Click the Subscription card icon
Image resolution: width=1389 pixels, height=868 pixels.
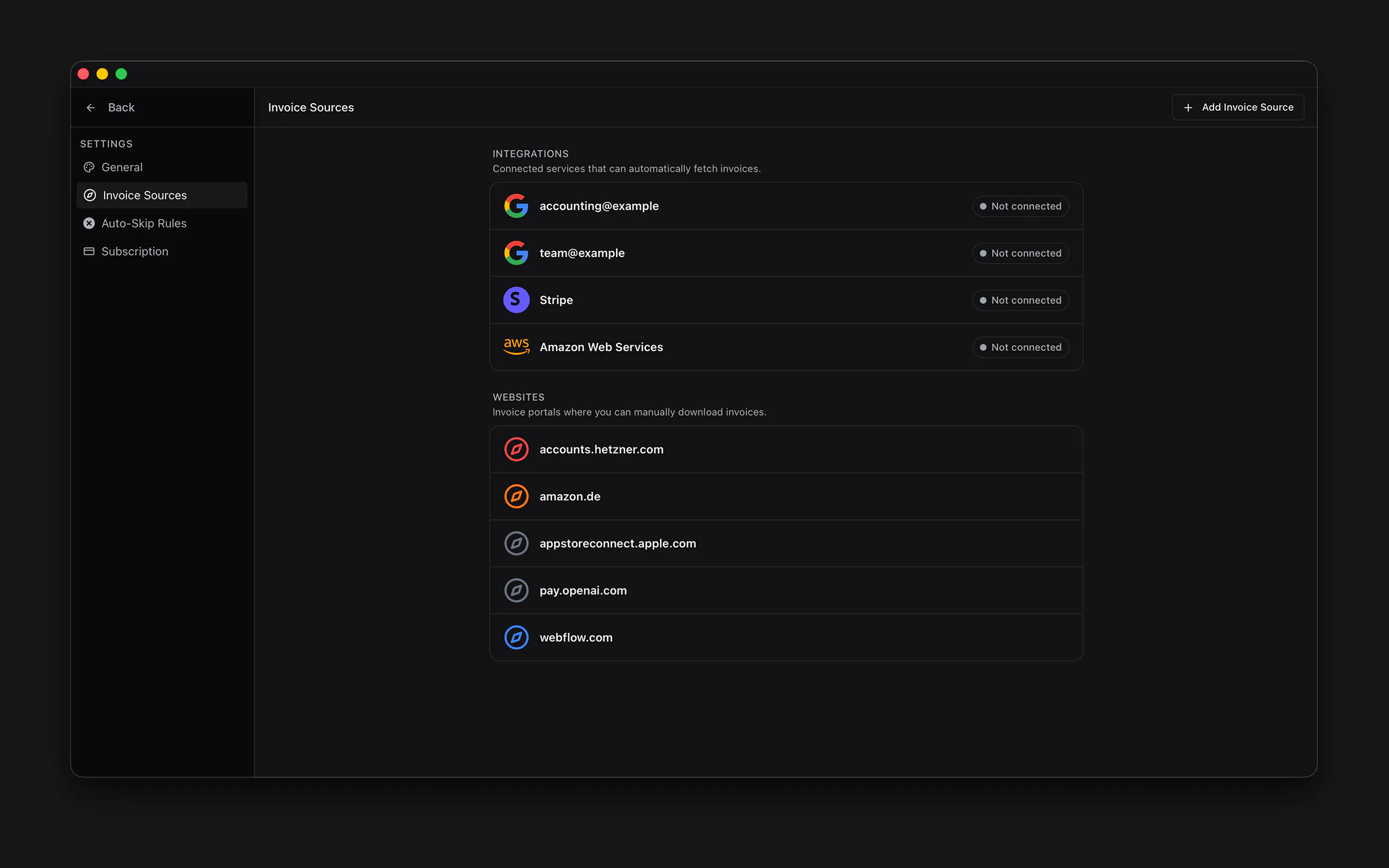click(89, 251)
